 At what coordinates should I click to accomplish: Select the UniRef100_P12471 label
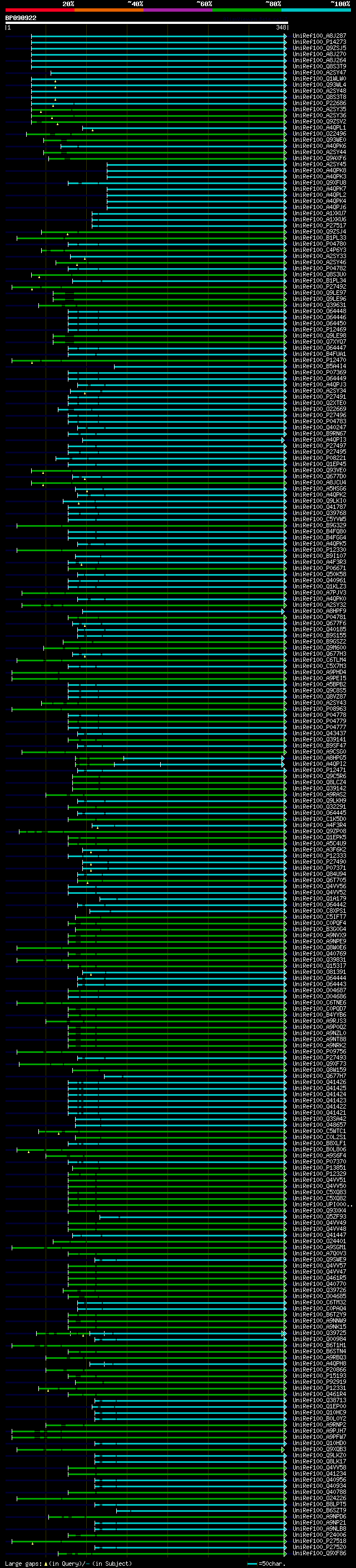pyautogui.click(x=319, y=770)
